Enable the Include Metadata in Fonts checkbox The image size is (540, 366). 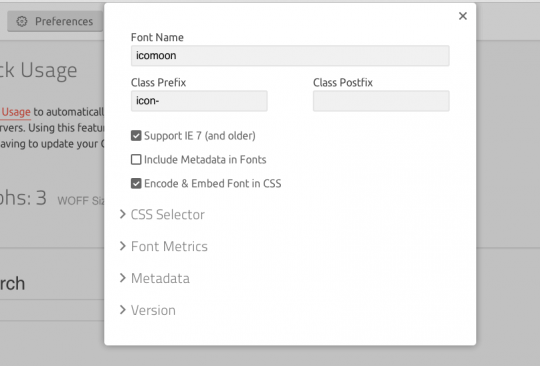click(x=136, y=159)
